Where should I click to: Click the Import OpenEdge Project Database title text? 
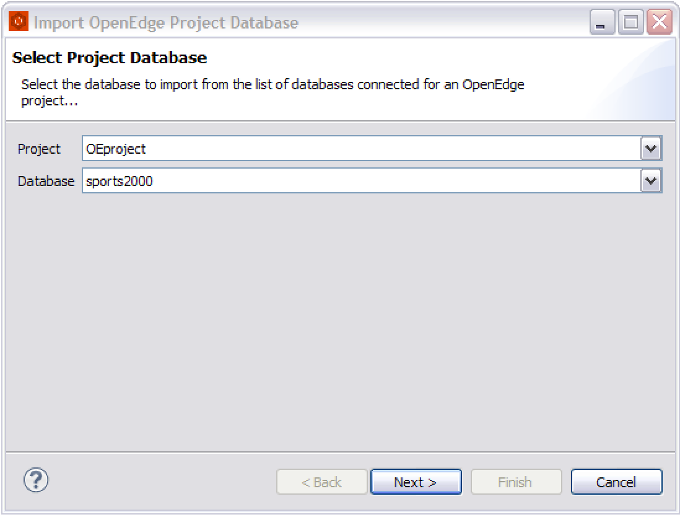166,22
